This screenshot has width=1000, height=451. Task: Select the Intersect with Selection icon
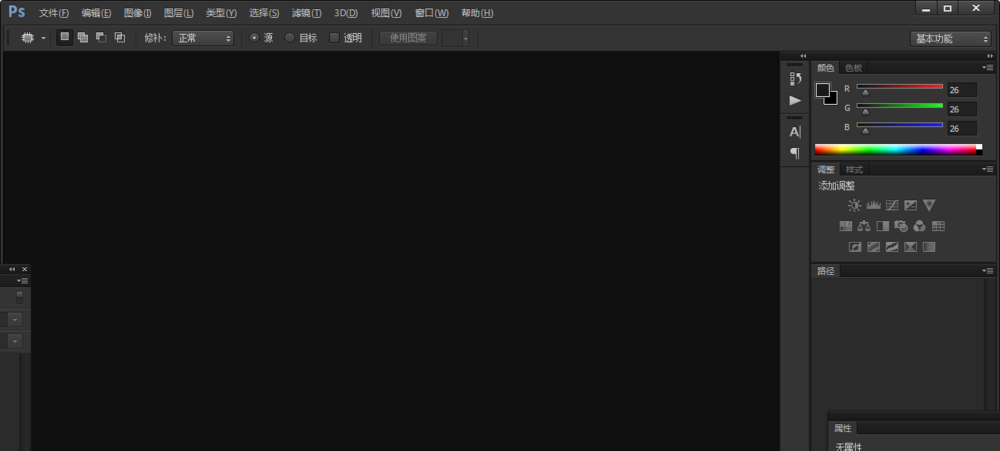click(120, 38)
